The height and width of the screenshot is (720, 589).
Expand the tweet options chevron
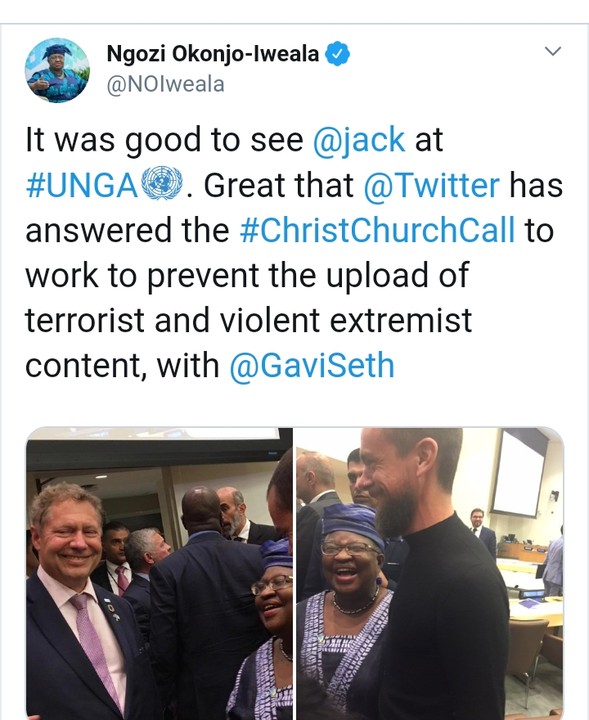tap(553, 51)
